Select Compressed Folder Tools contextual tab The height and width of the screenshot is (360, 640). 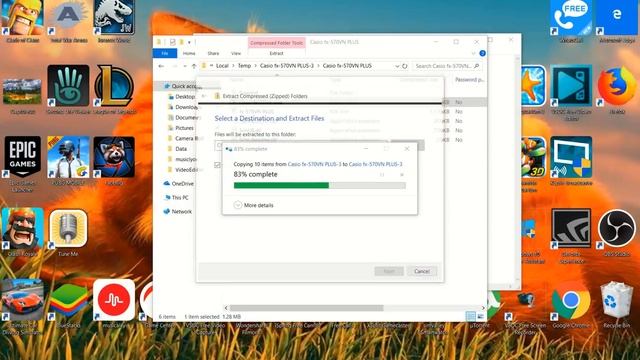click(276, 42)
